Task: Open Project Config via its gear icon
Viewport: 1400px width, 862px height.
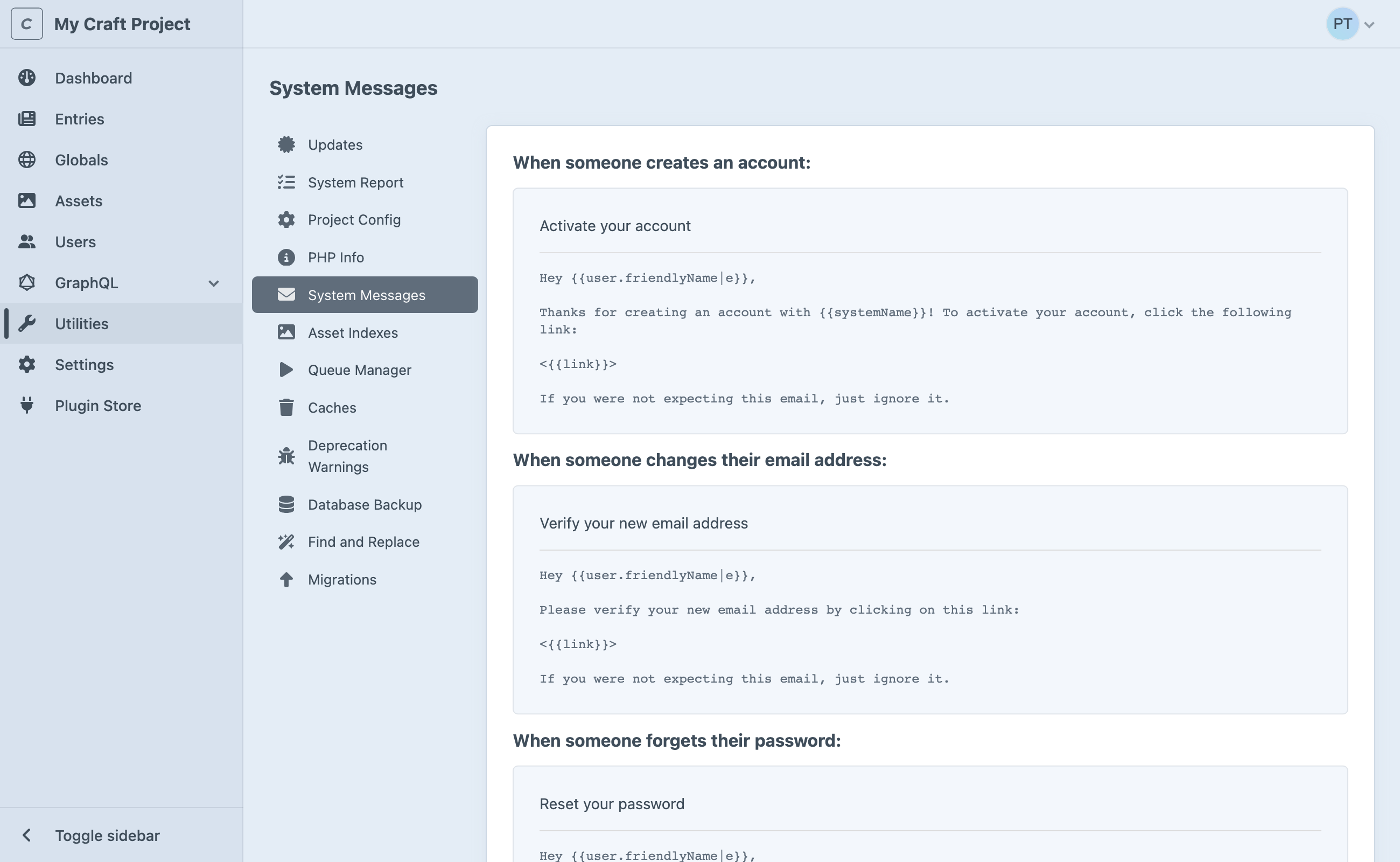Action: pyautogui.click(x=286, y=219)
